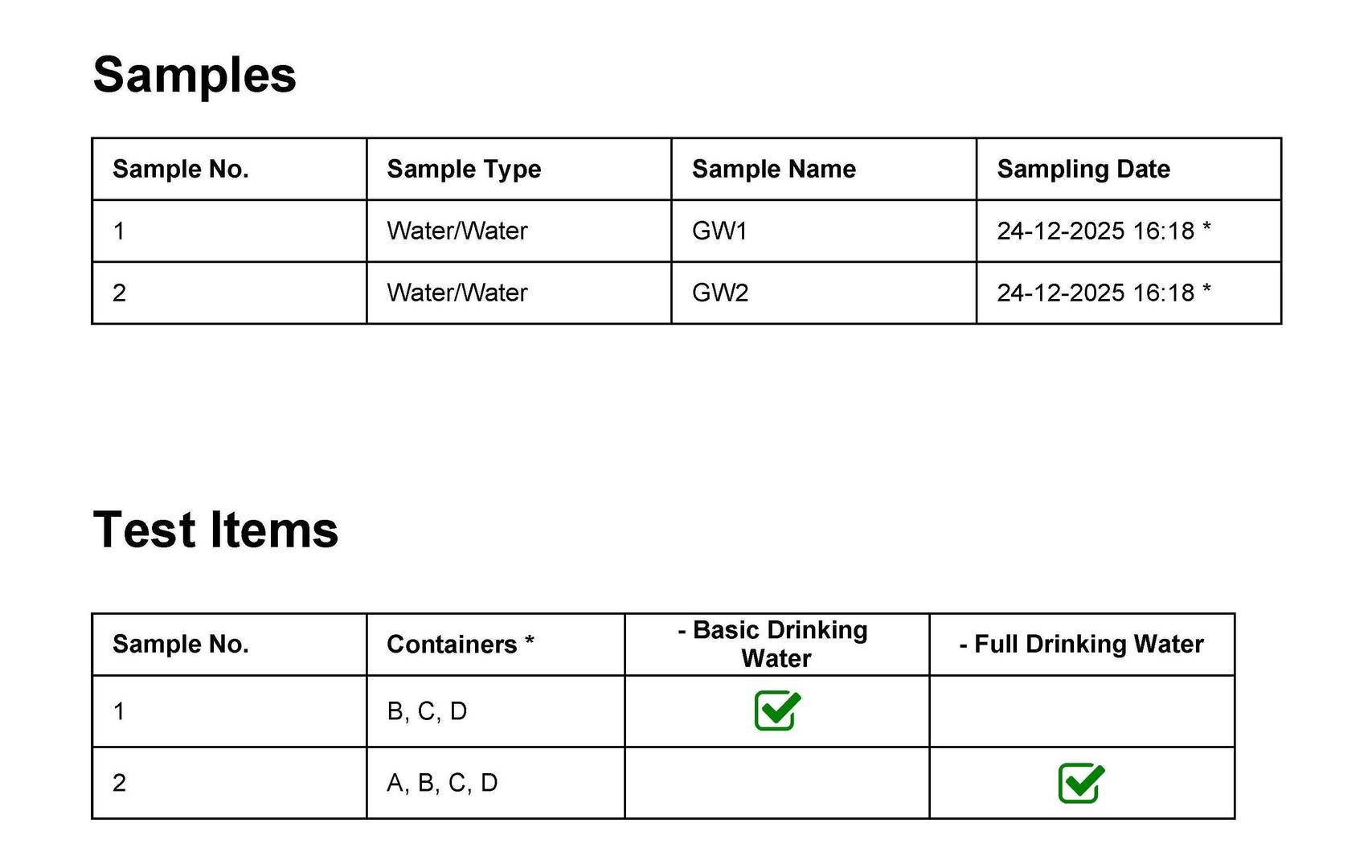
Task: Select the sampling date for sample GW2
Action: (1103, 293)
